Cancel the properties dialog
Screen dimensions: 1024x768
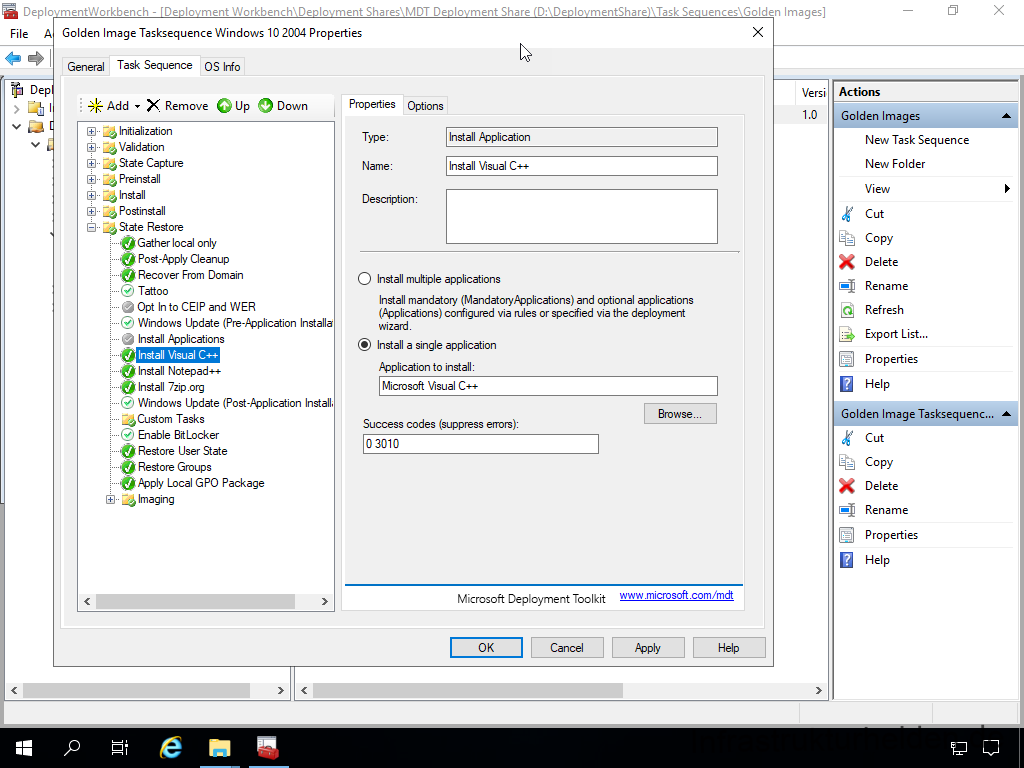(x=566, y=648)
